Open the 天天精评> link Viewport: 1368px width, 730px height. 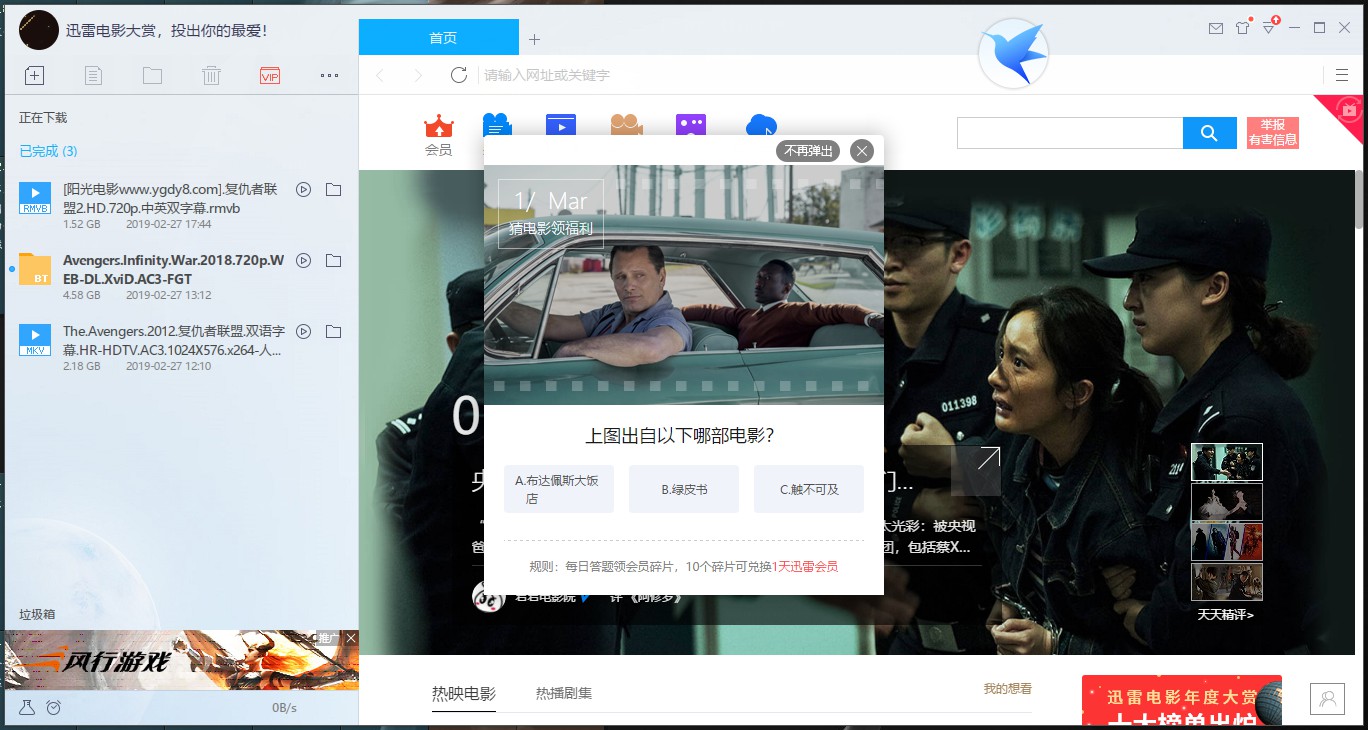[x=1226, y=615]
